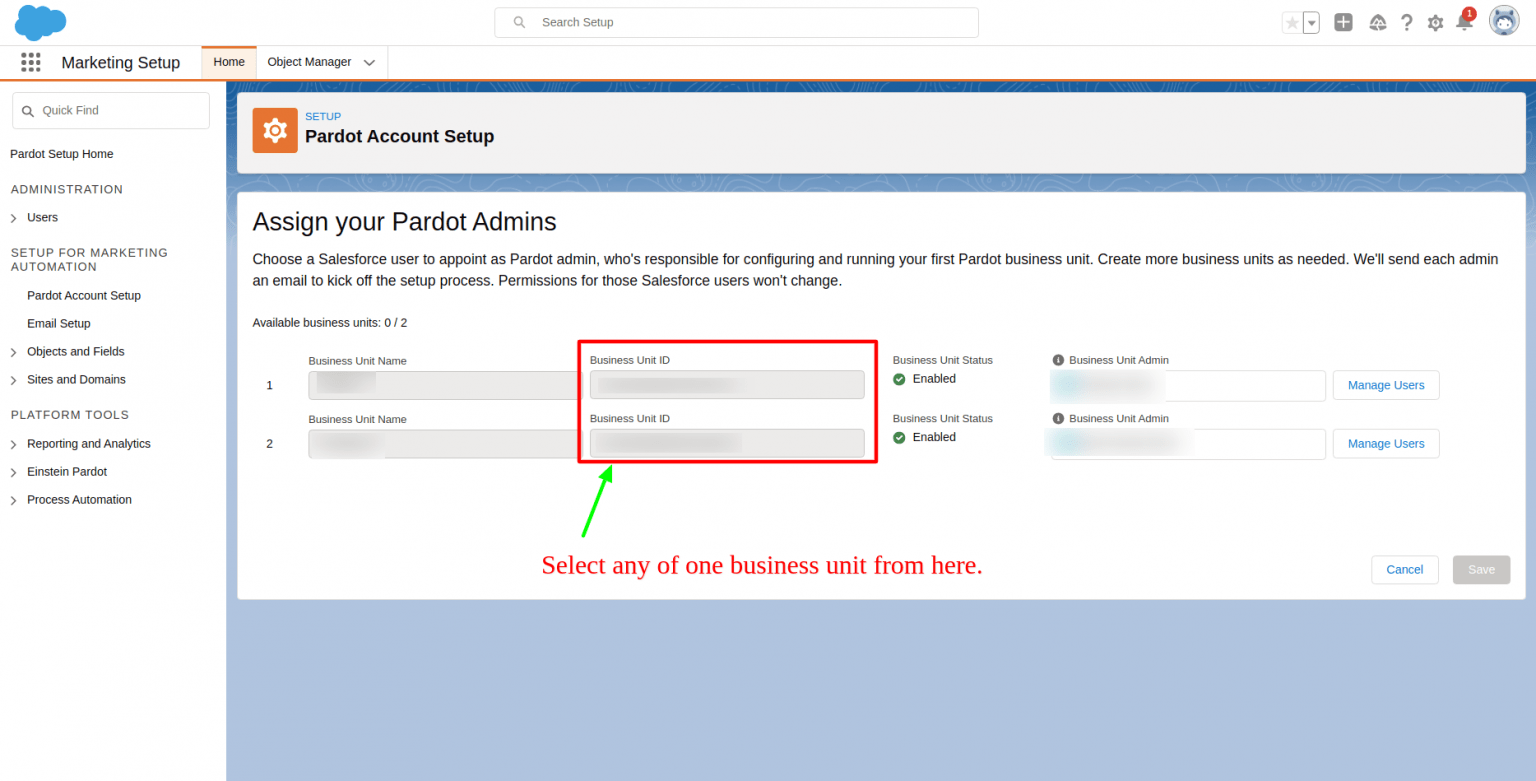Viewport: 1536px width, 781px height.
Task: Click the info icon by row 1 Business Unit Admin
Action: (x=1058, y=360)
